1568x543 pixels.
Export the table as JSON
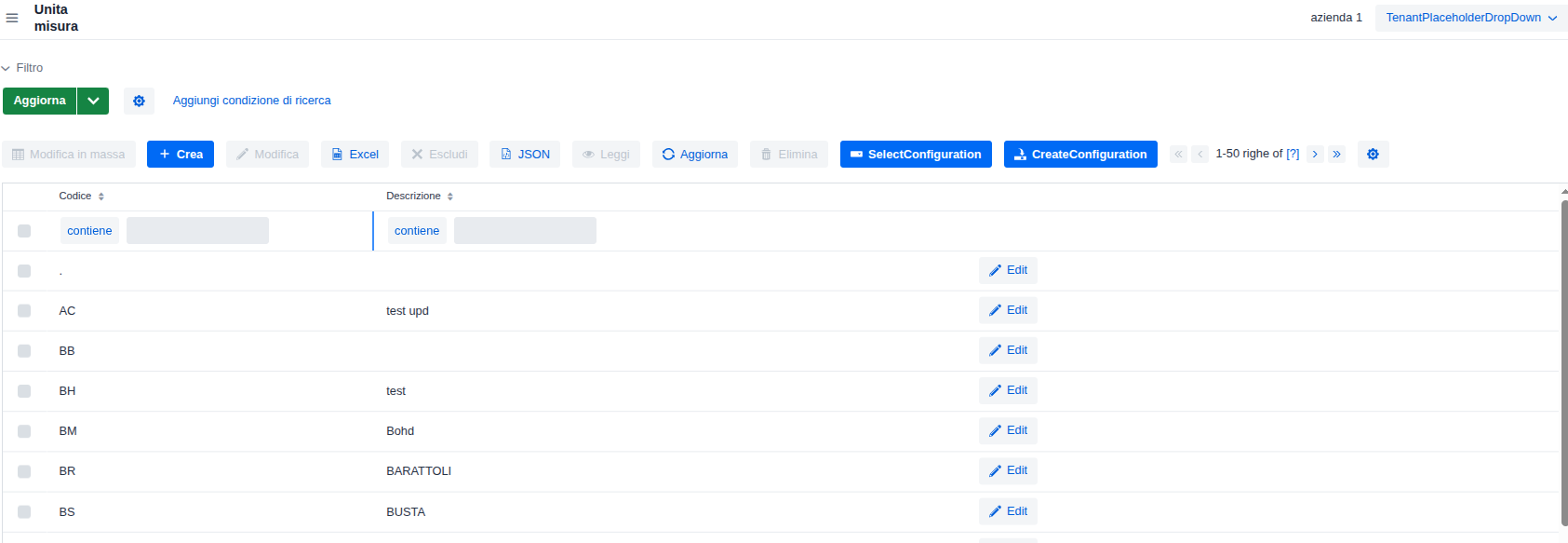point(525,155)
